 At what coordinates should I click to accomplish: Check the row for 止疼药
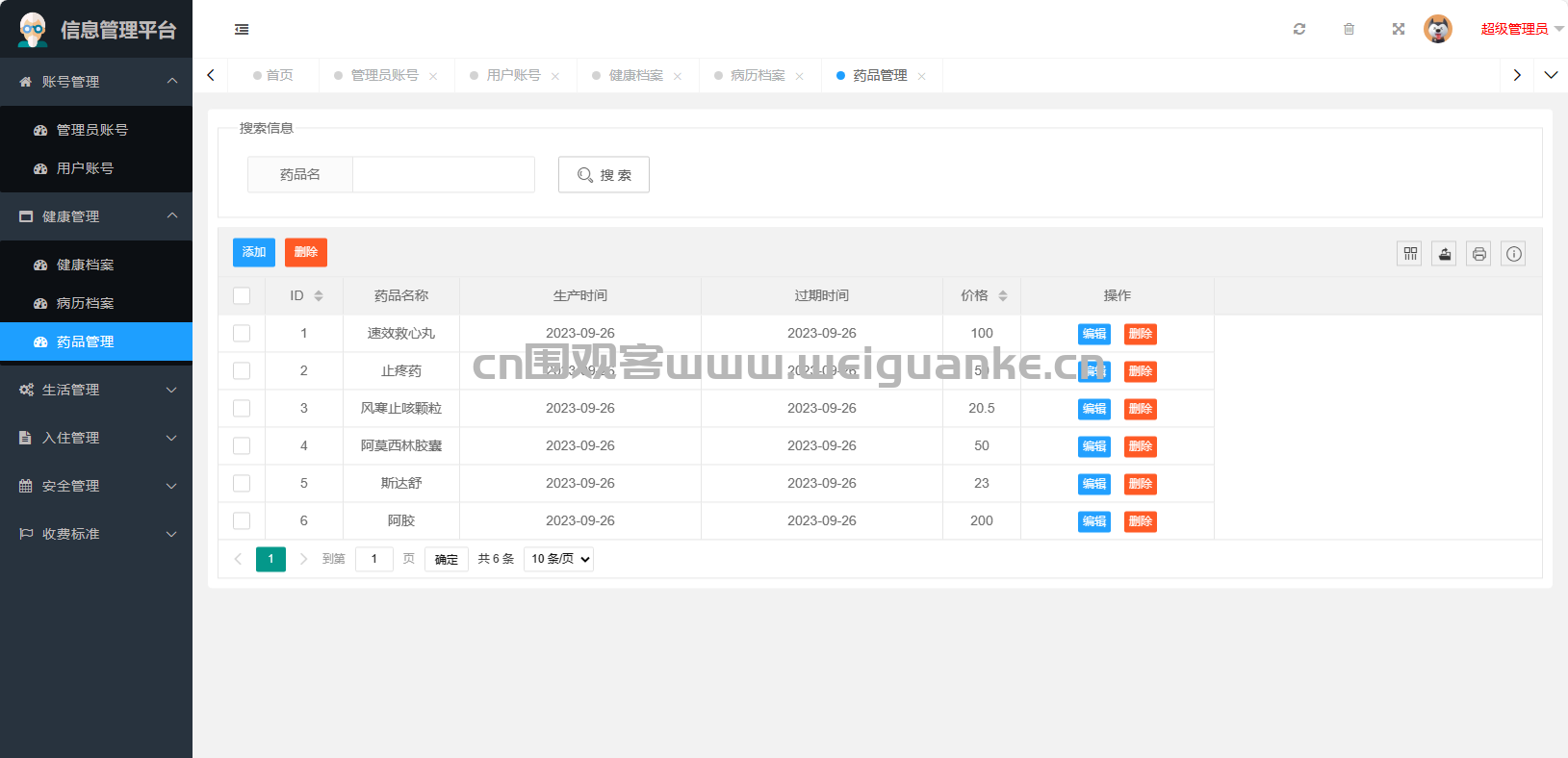coord(242,371)
